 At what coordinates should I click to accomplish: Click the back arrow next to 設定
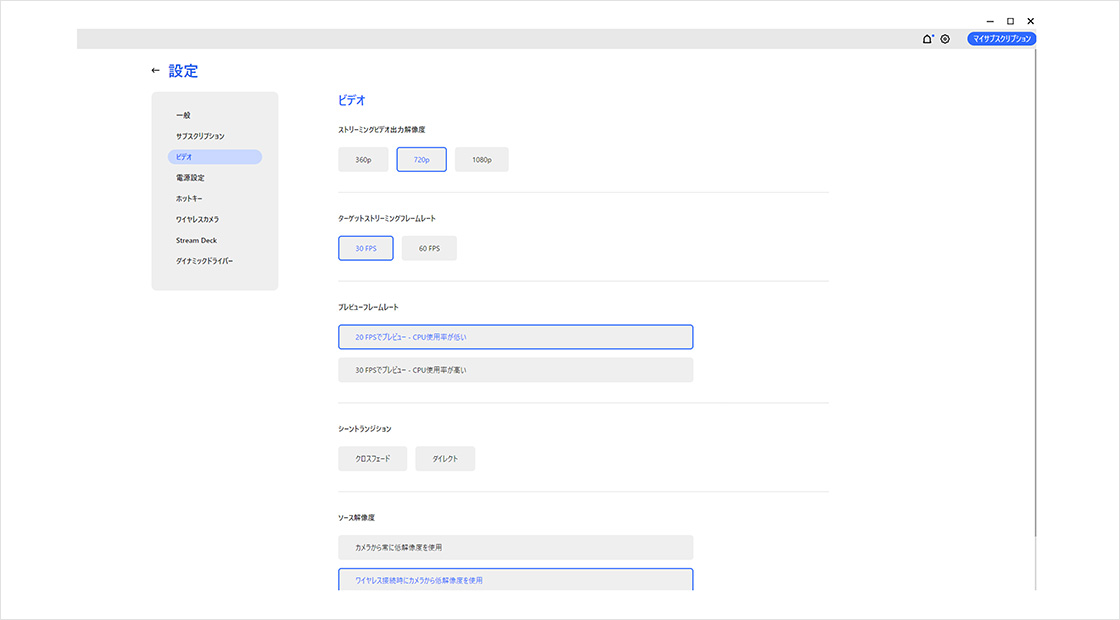pyautogui.click(x=155, y=71)
